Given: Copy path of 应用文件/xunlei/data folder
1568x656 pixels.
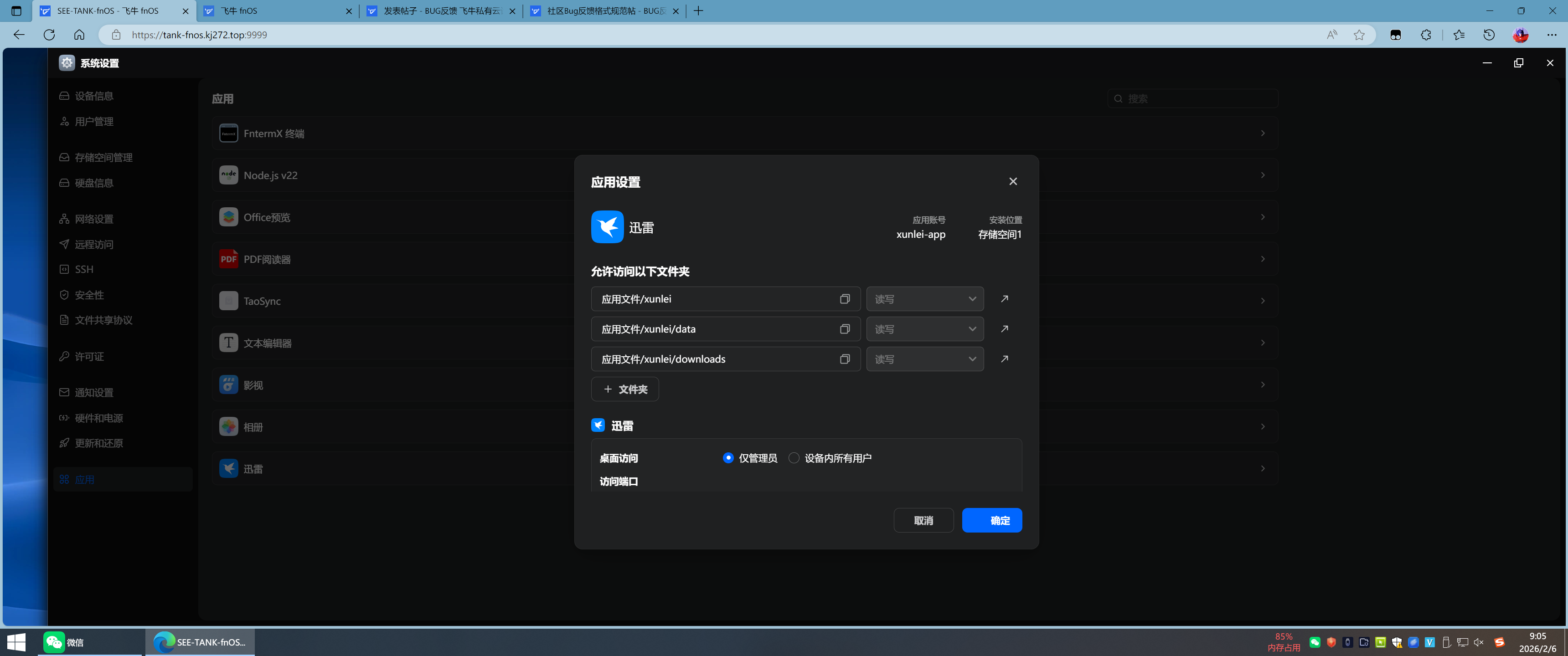Looking at the screenshot, I should pos(844,328).
